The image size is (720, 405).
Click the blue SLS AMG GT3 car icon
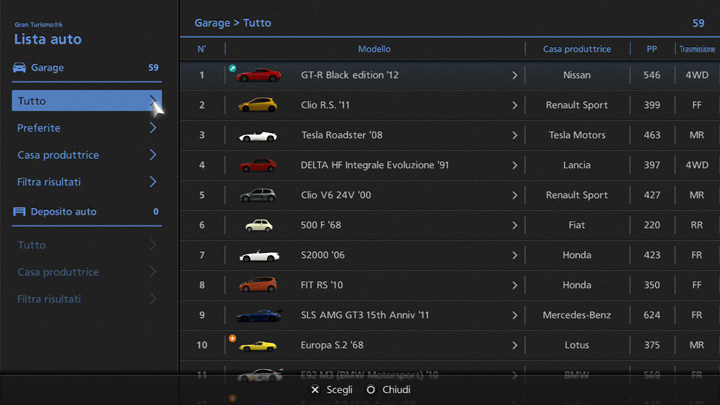click(259, 315)
